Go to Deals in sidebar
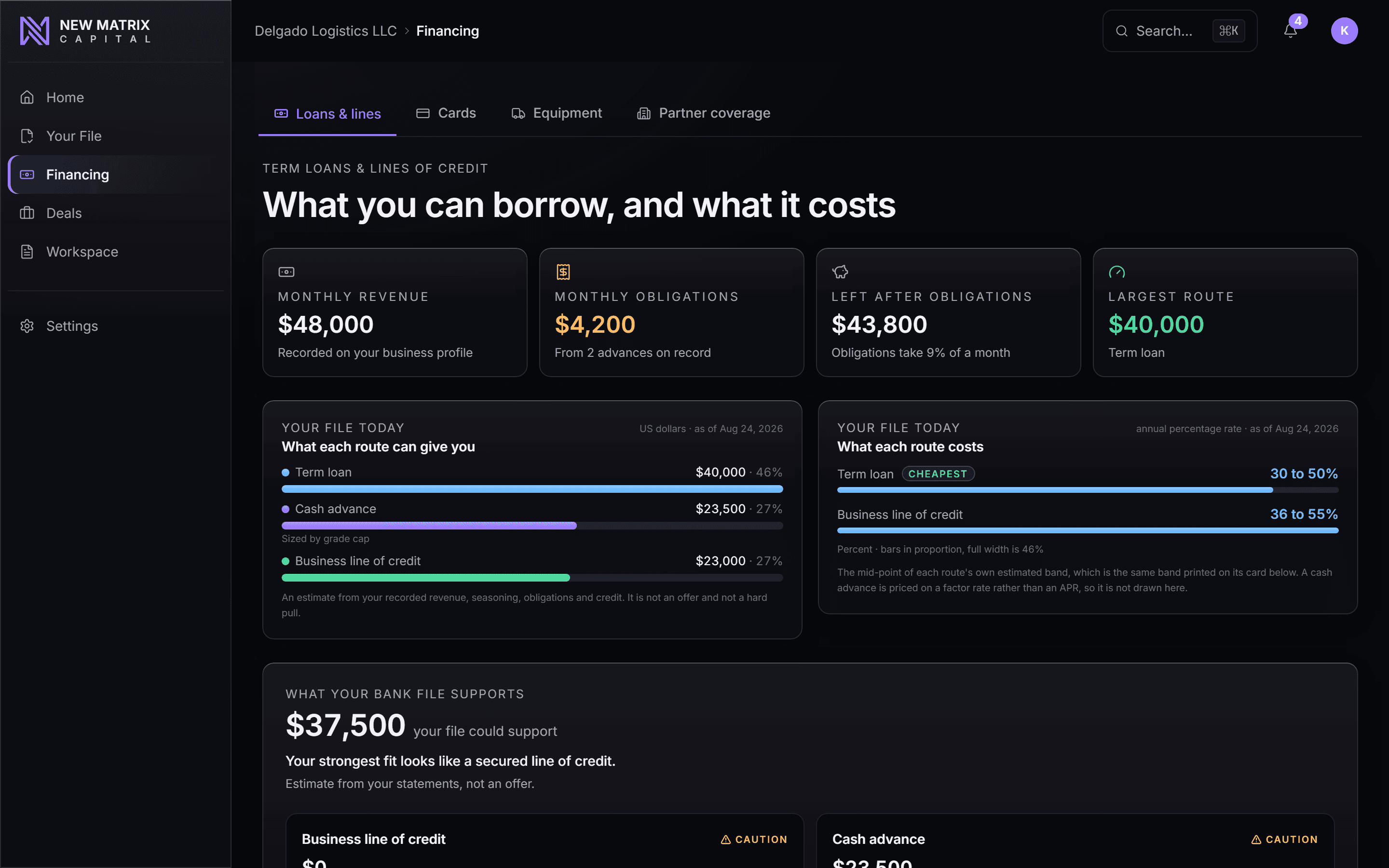 click(116, 213)
